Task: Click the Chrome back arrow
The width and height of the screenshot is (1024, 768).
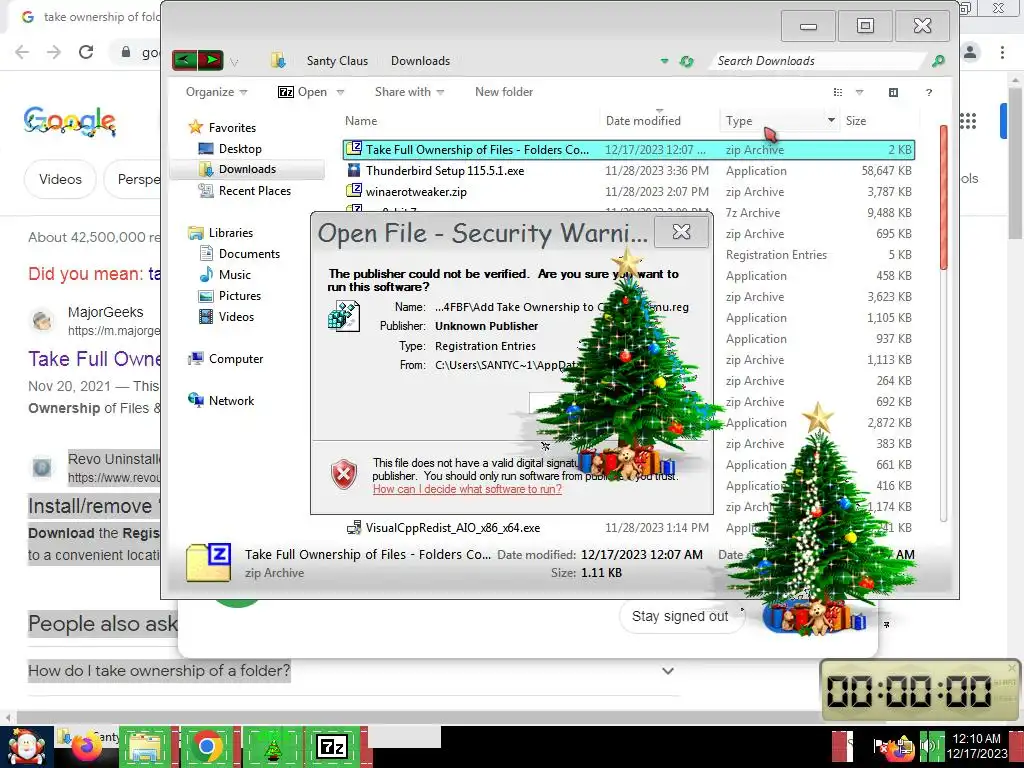Action: point(22,52)
